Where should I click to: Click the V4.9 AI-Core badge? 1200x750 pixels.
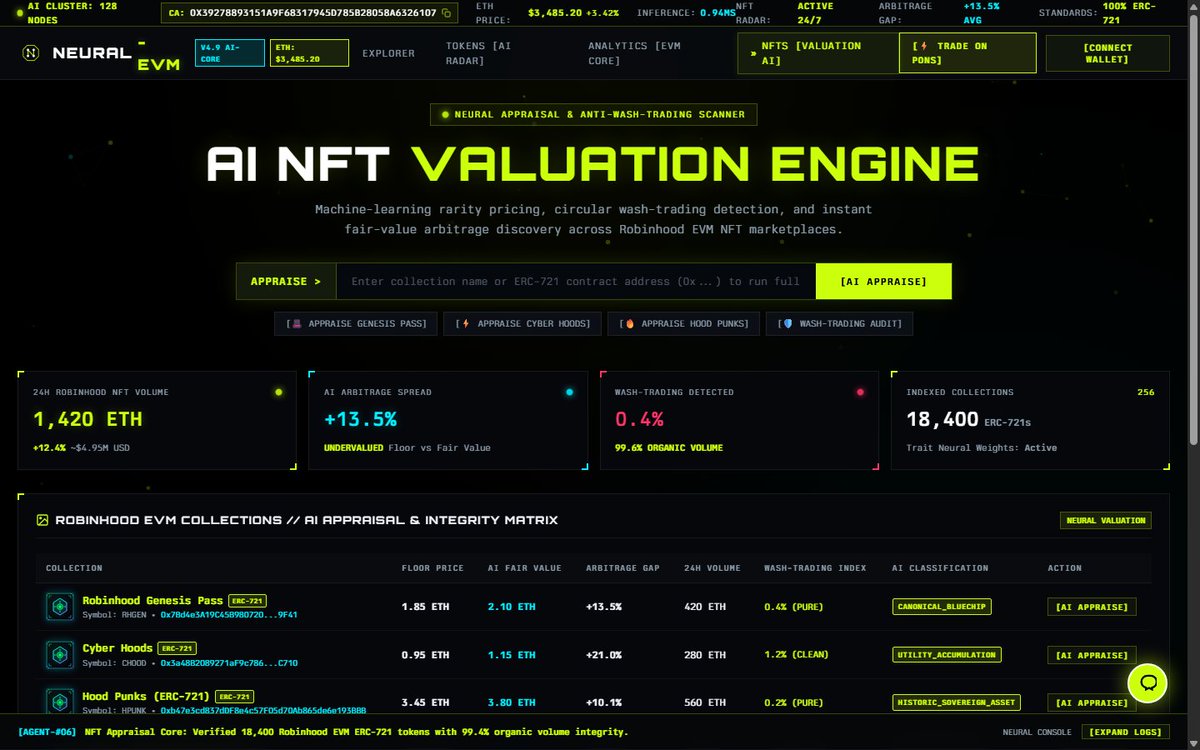pos(230,53)
